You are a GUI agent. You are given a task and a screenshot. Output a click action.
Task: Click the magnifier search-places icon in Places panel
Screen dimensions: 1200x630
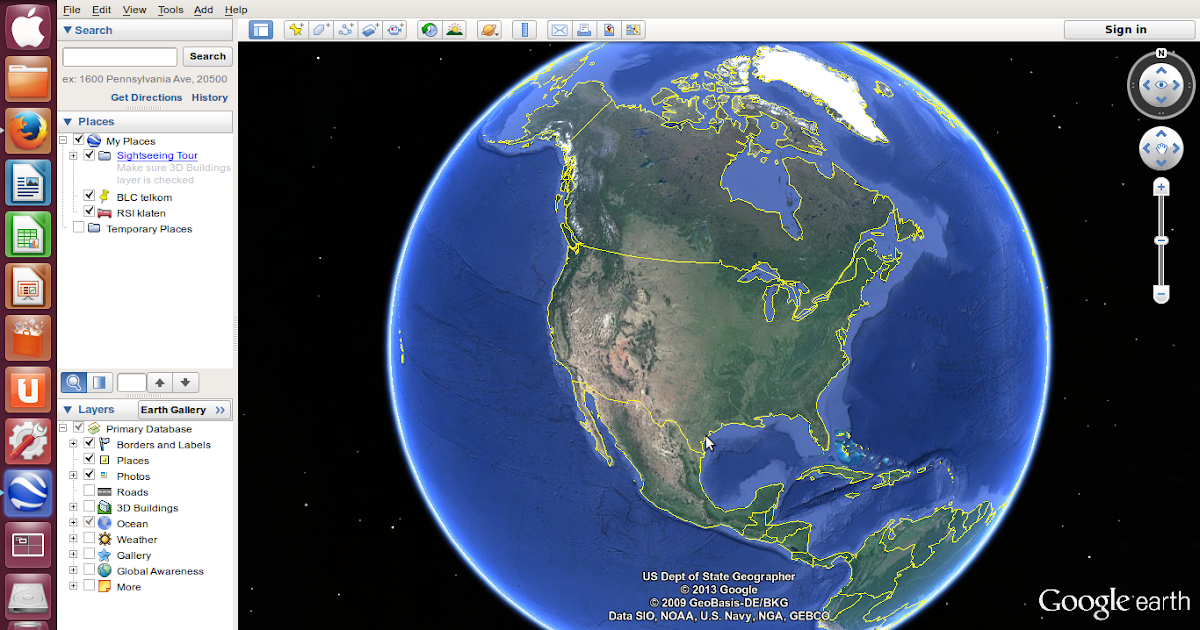coord(73,382)
